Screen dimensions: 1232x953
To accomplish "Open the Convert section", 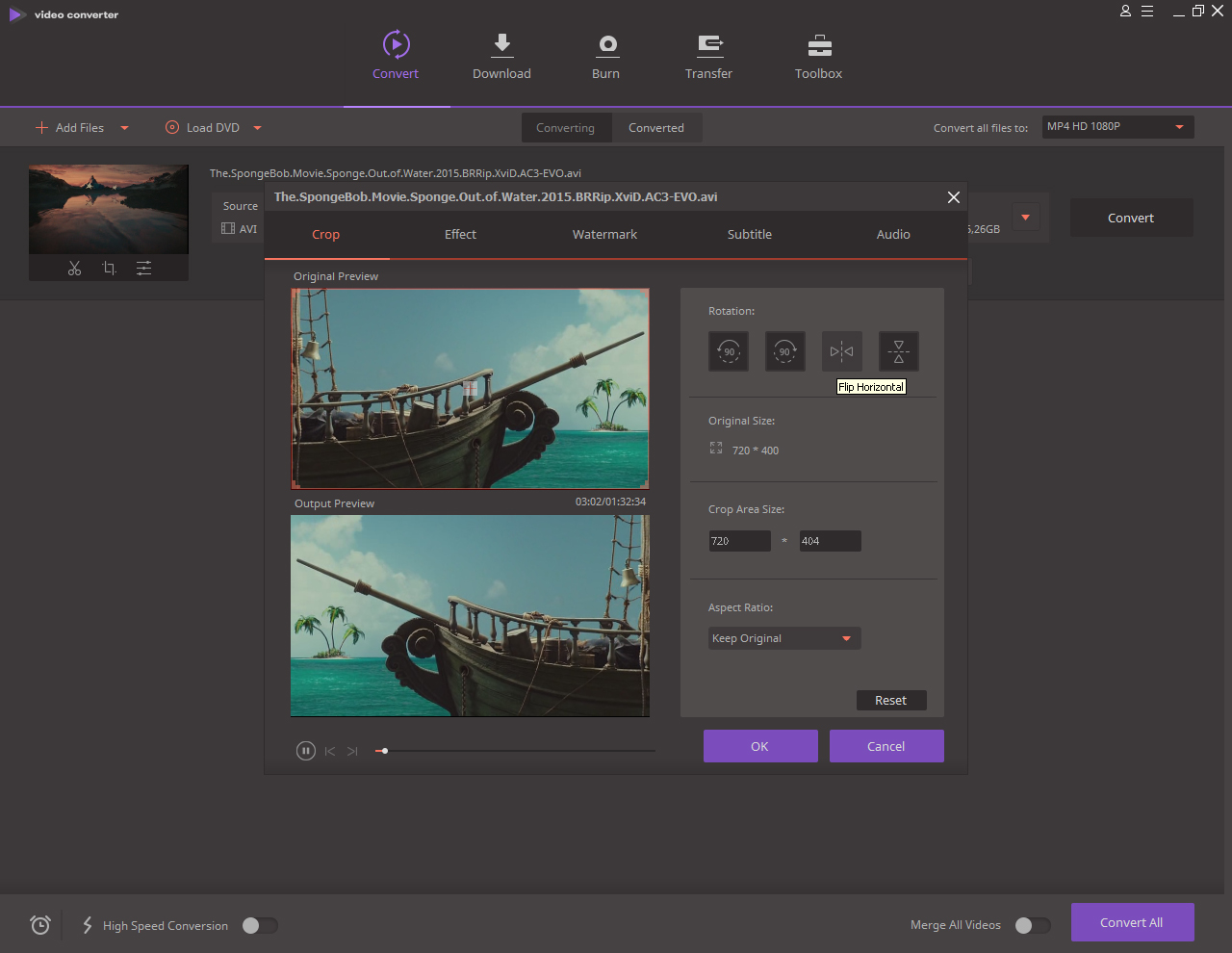I will pyautogui.click(x=396, y=55).
